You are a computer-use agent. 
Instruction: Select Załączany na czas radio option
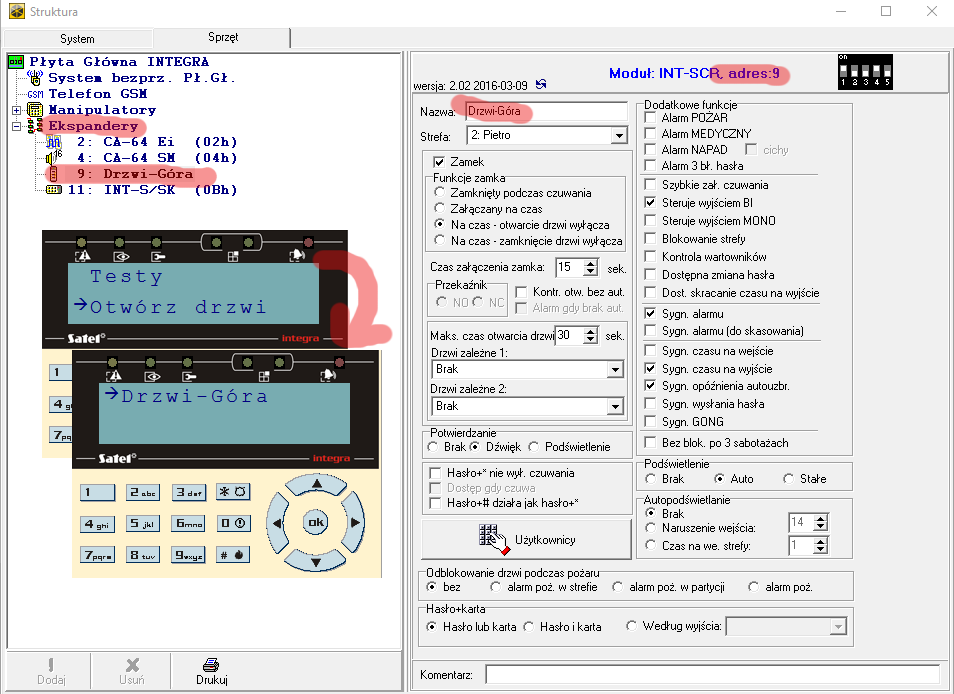(439, 208)
